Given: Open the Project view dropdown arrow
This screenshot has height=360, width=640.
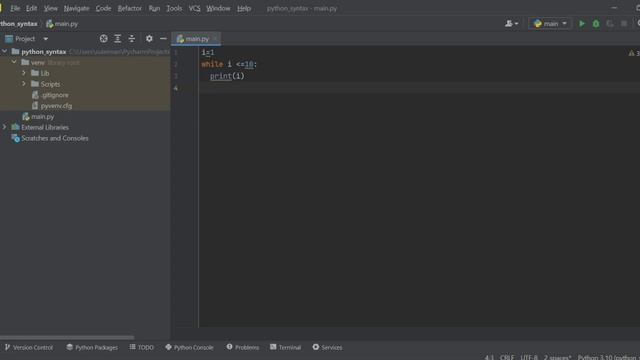Looking at the screenshot, I should (45, 39).
